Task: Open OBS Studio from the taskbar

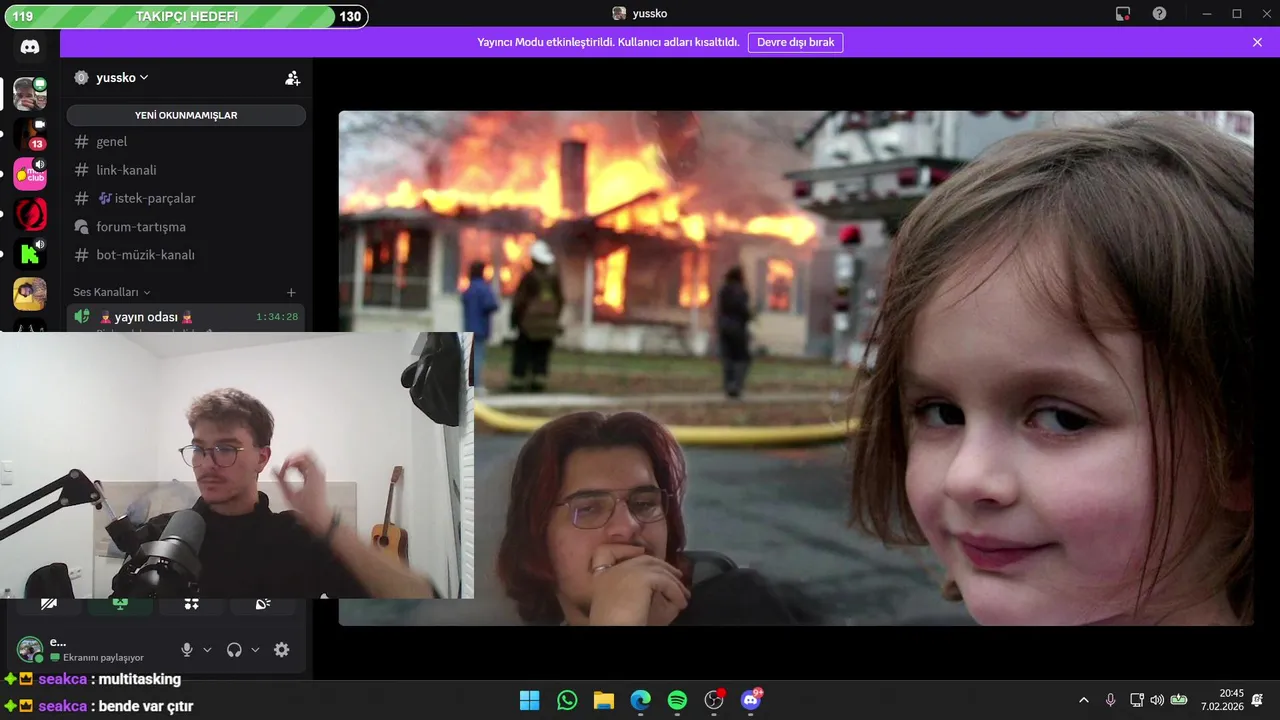Action: (x=714, y=700)
